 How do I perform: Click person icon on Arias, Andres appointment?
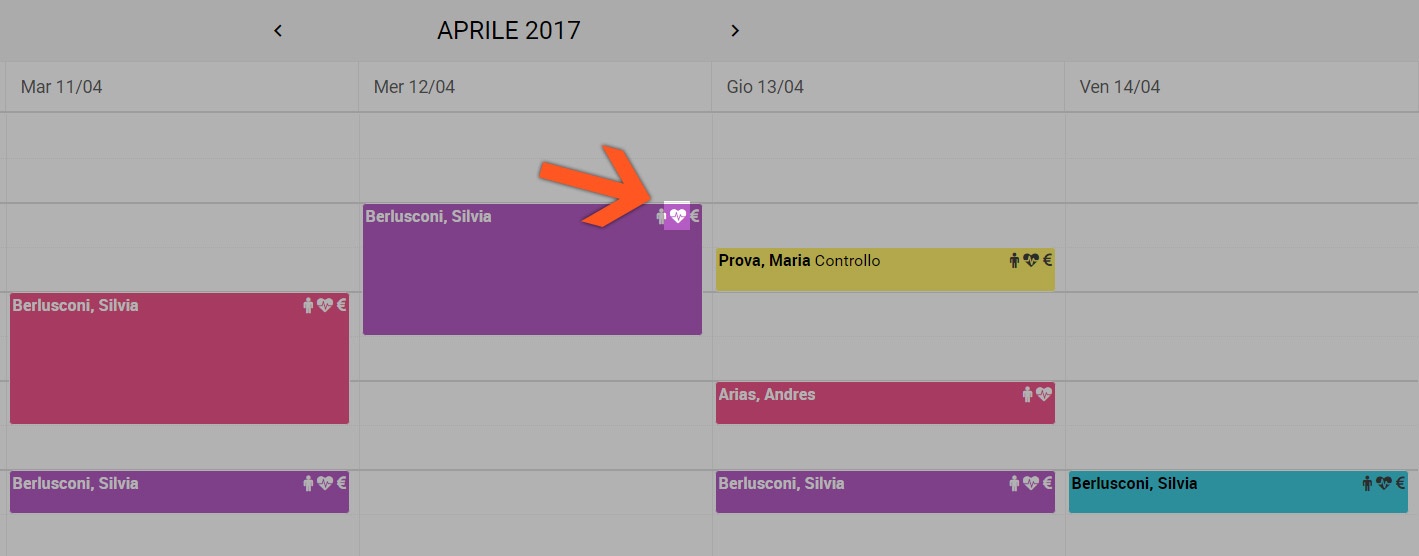click(x=1027, y=394)
